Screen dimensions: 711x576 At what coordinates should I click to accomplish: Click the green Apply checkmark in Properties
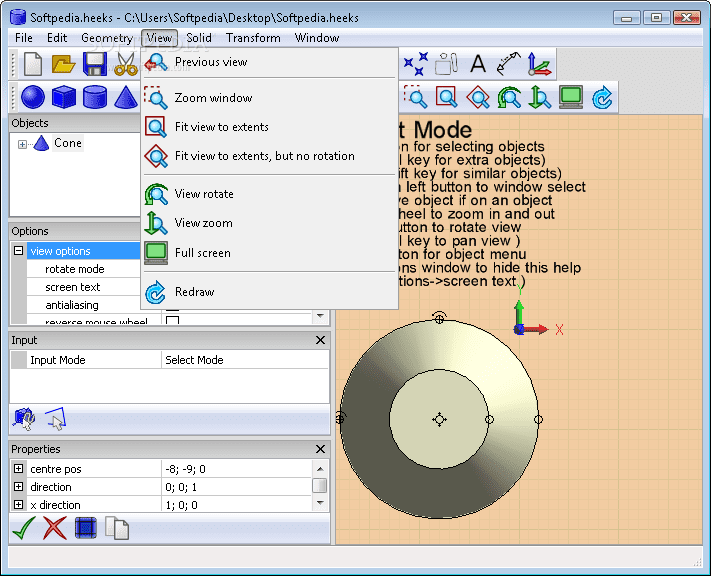(x=25, y=528)
